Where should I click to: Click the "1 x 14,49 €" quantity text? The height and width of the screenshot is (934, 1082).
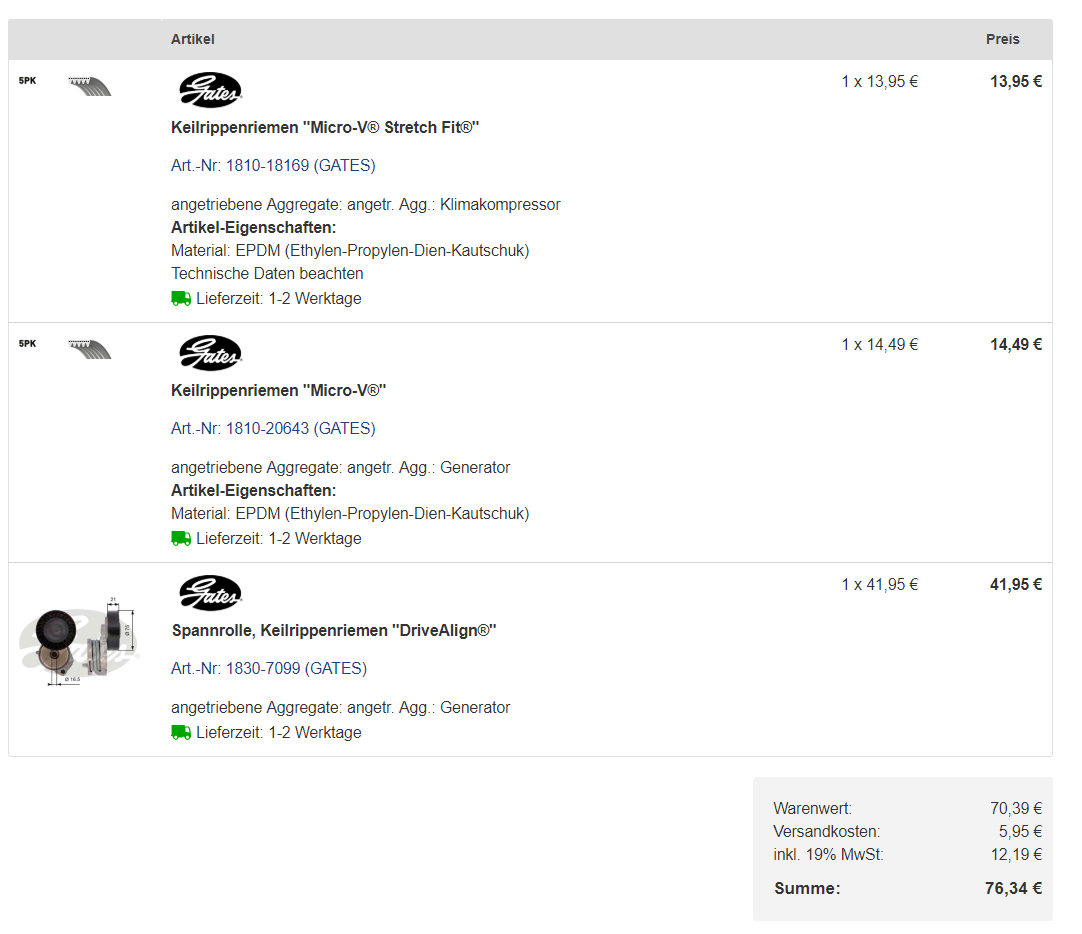point(879,344)
